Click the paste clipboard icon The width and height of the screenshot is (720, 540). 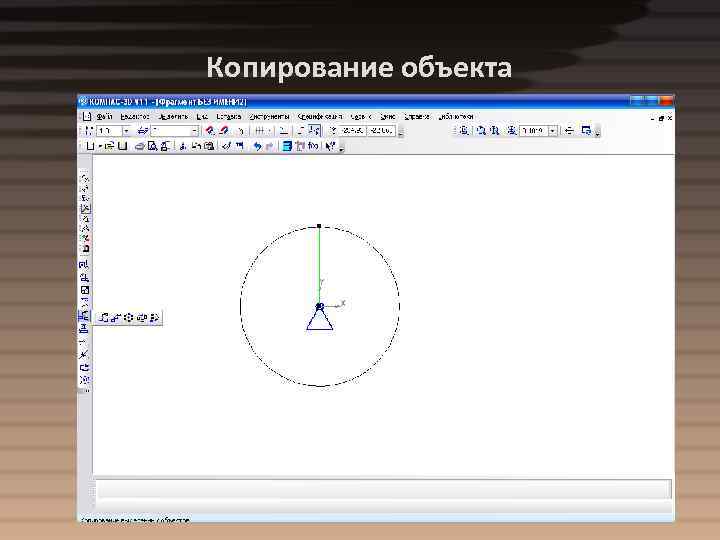click(x=209, y=146)
